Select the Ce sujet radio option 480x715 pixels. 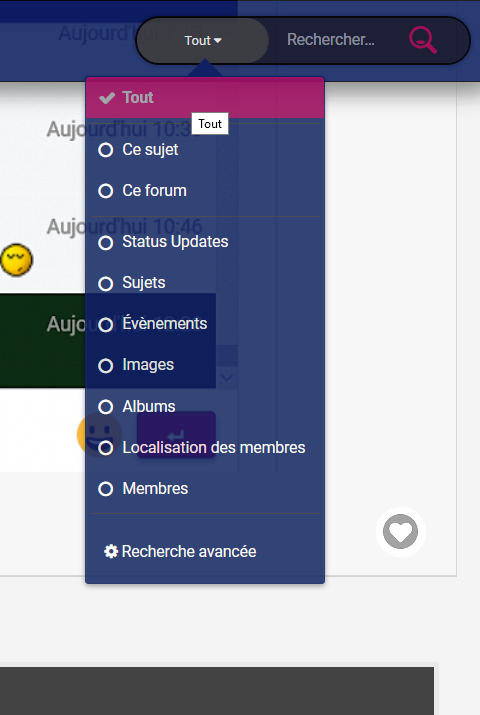click(x=205, y=150)
